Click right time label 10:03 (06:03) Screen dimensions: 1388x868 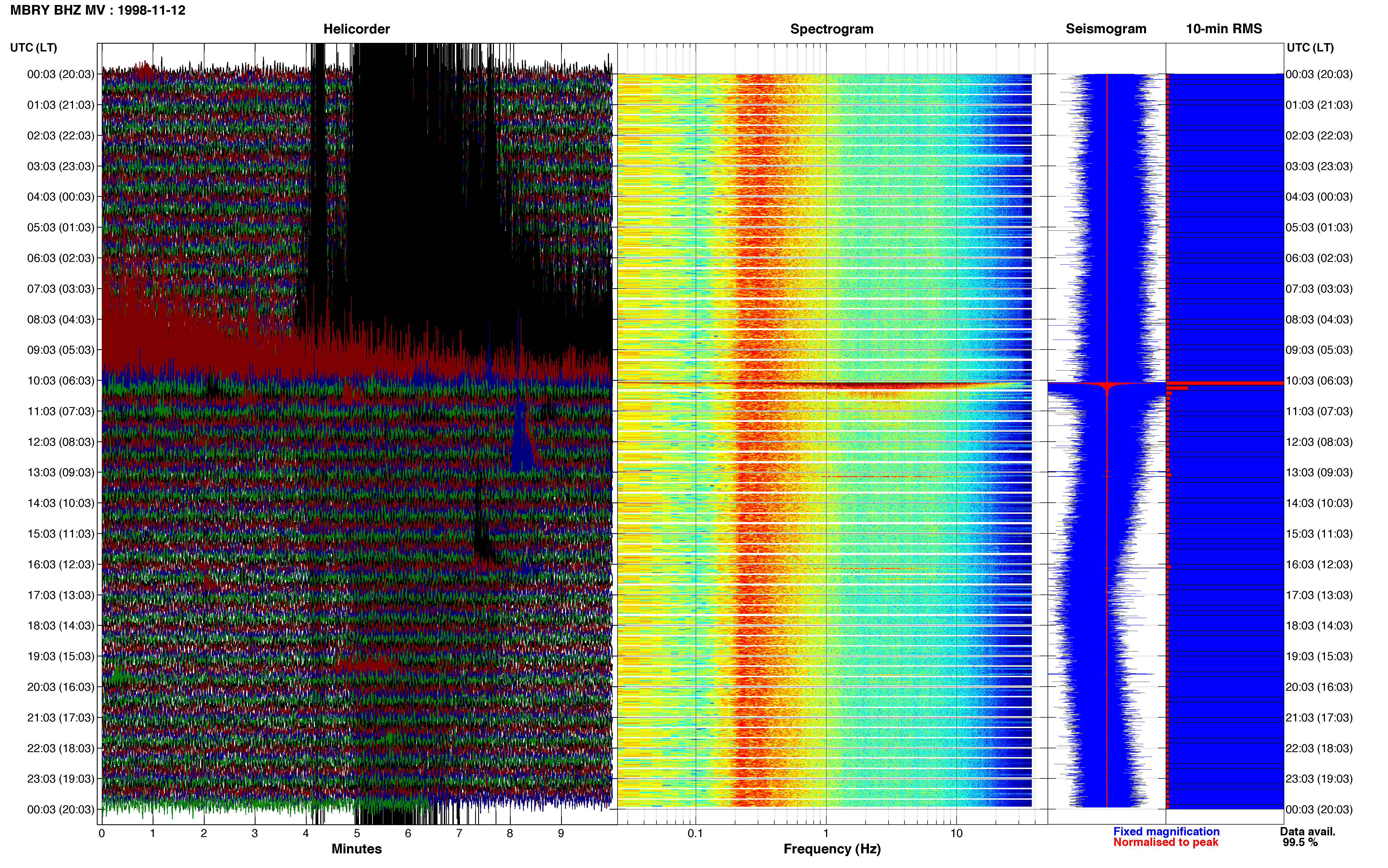pyautogui.click(x=1319, y=380)
